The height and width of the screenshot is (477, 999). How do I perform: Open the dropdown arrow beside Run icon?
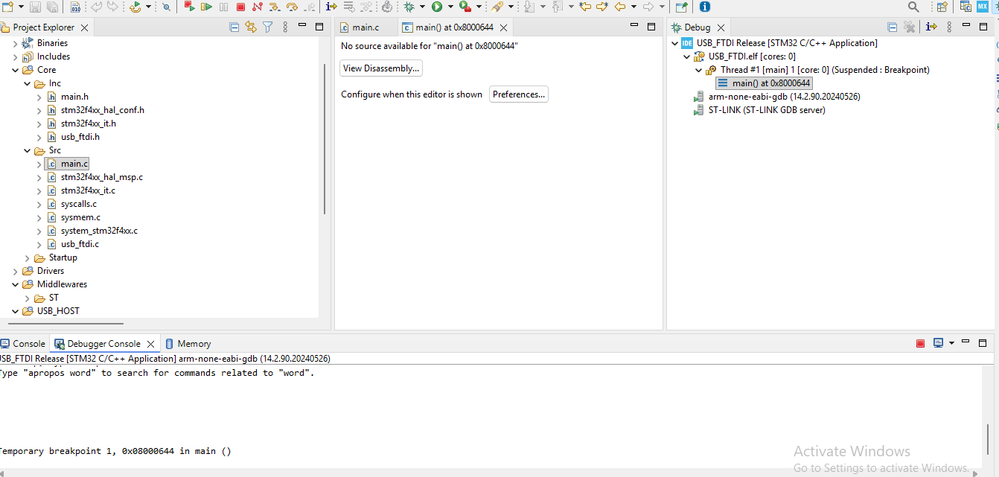450,6
